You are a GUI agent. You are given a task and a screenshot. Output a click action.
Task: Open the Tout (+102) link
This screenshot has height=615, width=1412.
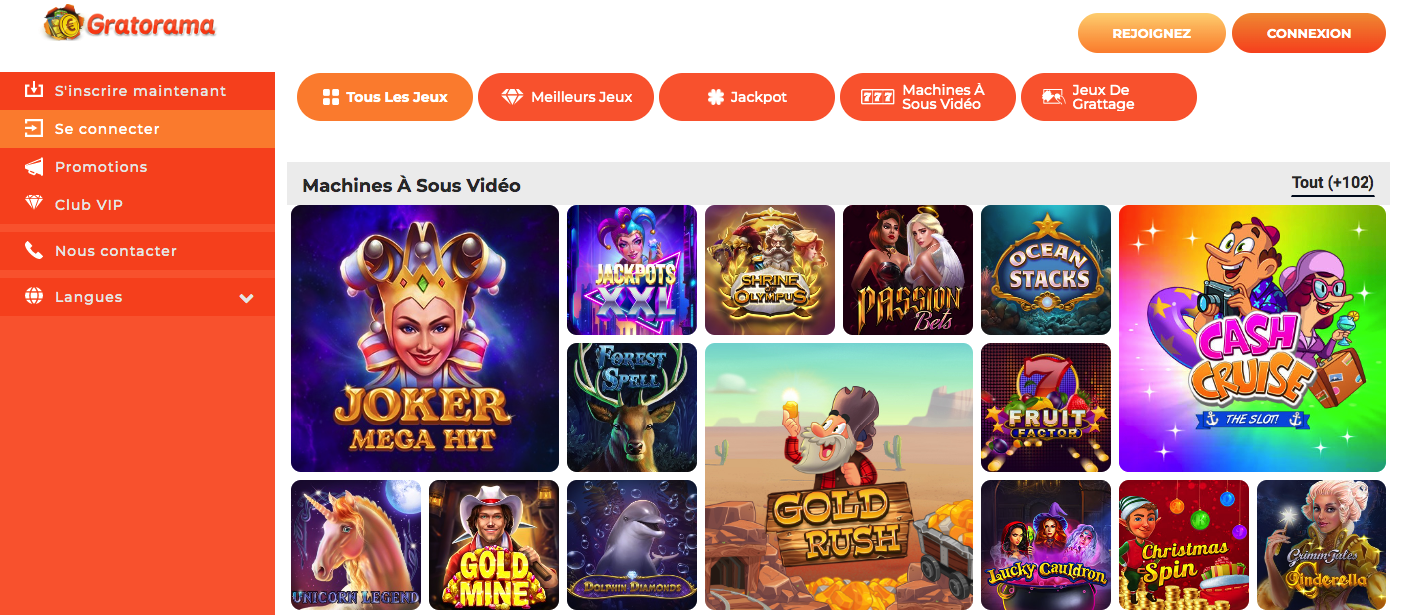coord(1333,183)
